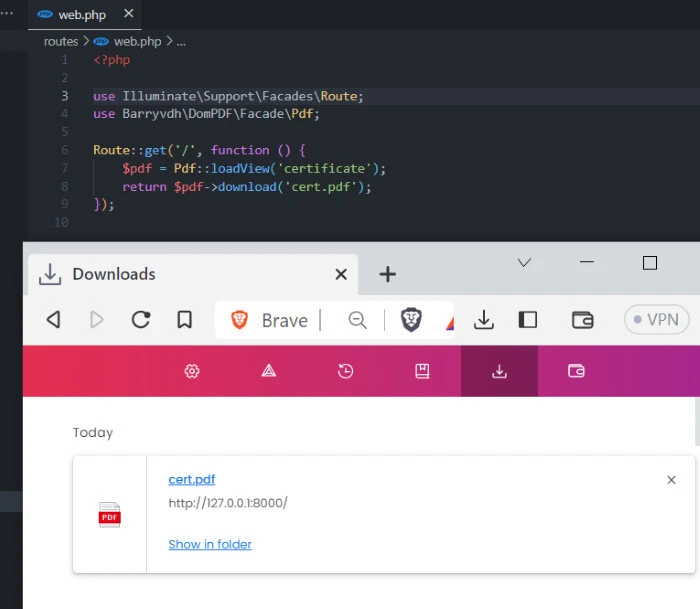Open History clock in pink navigation bar
This screenshot has width=700, height=609.
point(346,371)
